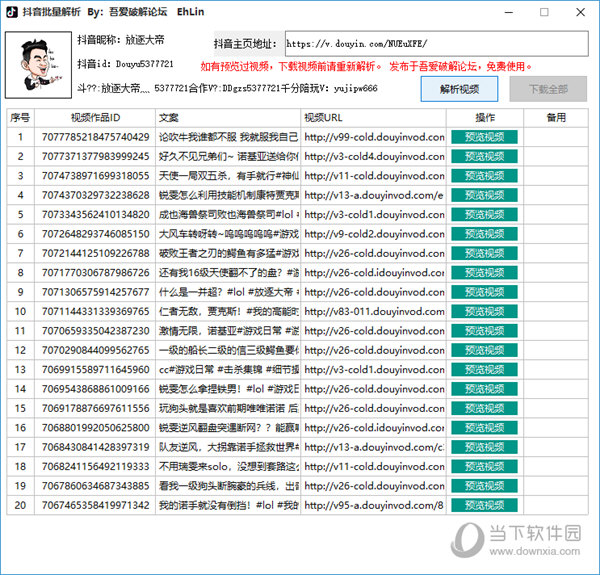Preview video in row 8
The height and width of the screenshot is (575, 600).
coord(484,273)
